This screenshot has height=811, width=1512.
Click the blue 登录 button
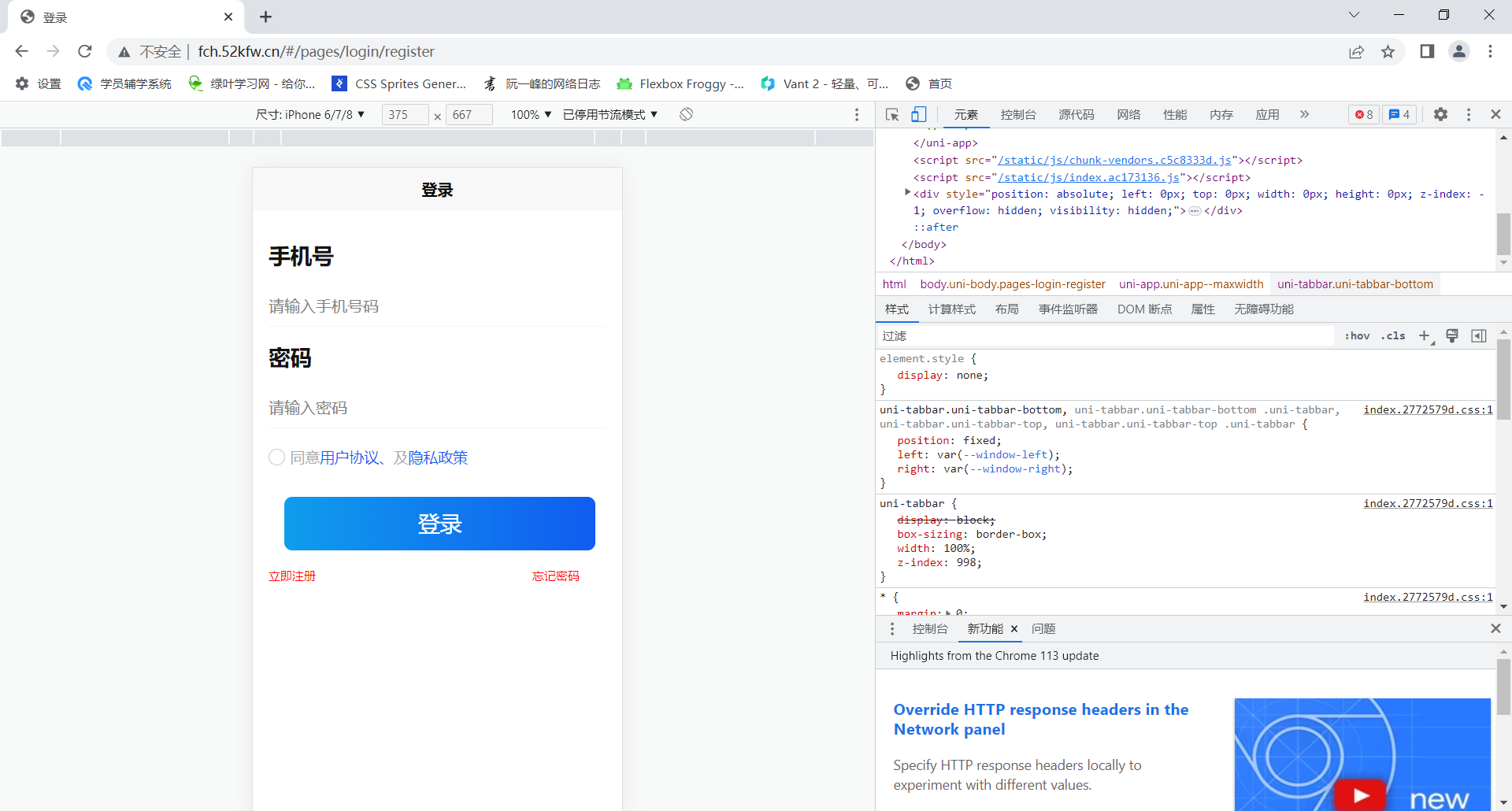439,524
